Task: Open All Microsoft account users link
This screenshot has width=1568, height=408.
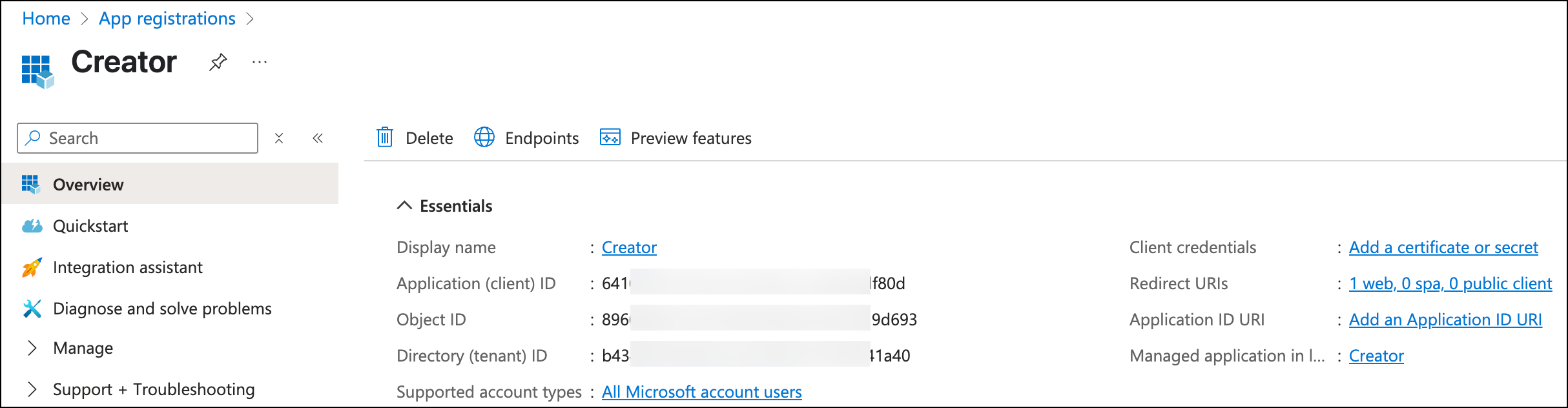Action: pos(701,392)
